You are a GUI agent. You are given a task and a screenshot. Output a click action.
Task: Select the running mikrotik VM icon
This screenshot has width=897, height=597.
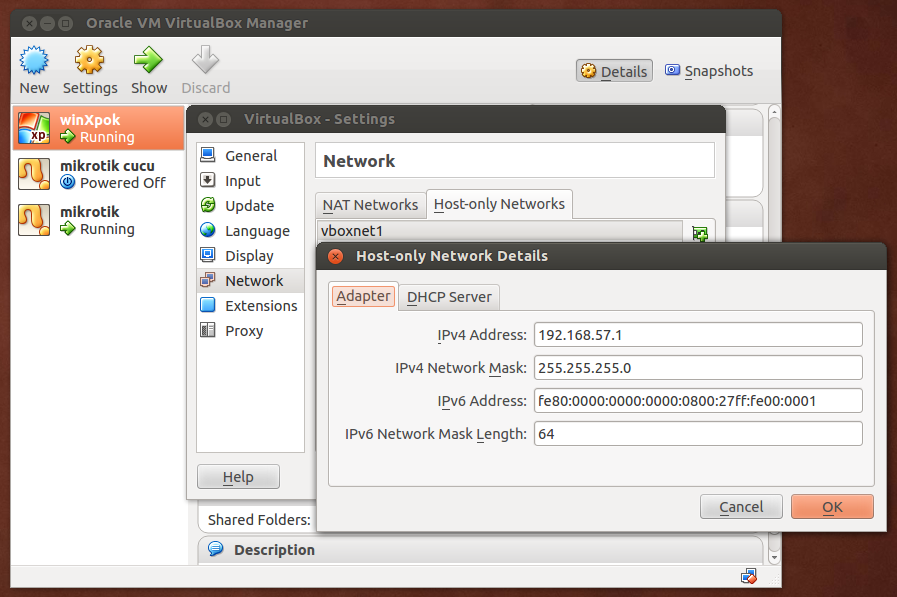click(x=34, y=220)
